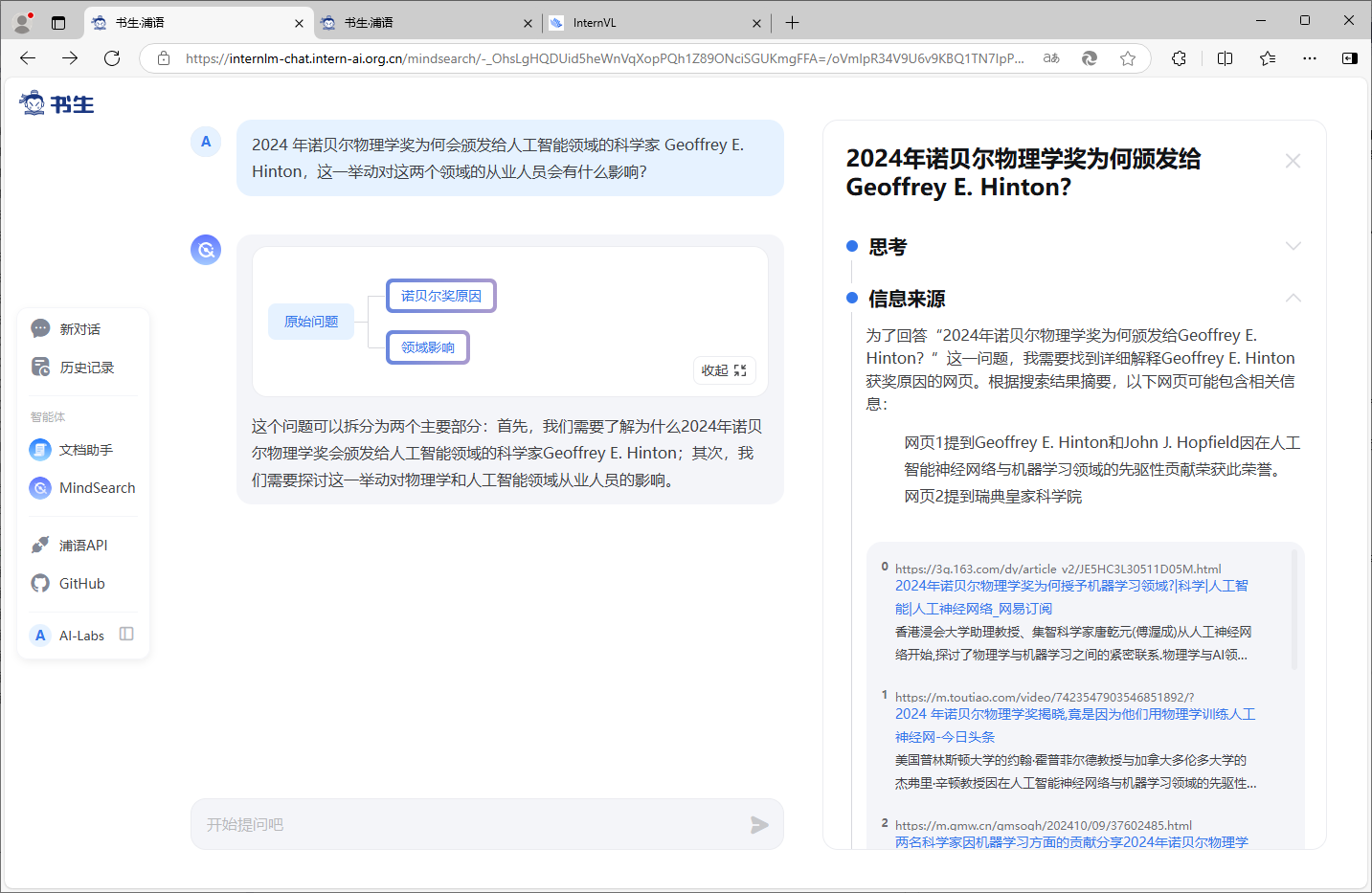This screenshot has width=1372, height=893.
Task: Click the 3g.163.com source URL
Action: [1058, 569]
